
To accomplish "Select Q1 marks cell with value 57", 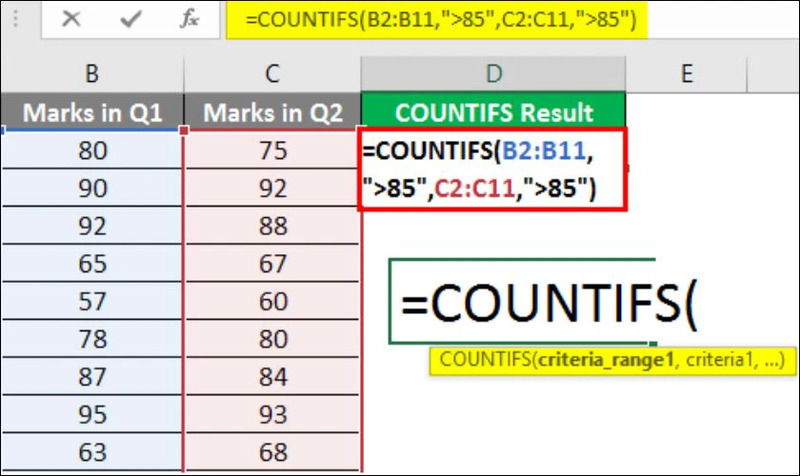I will click(x=92, y=301).
